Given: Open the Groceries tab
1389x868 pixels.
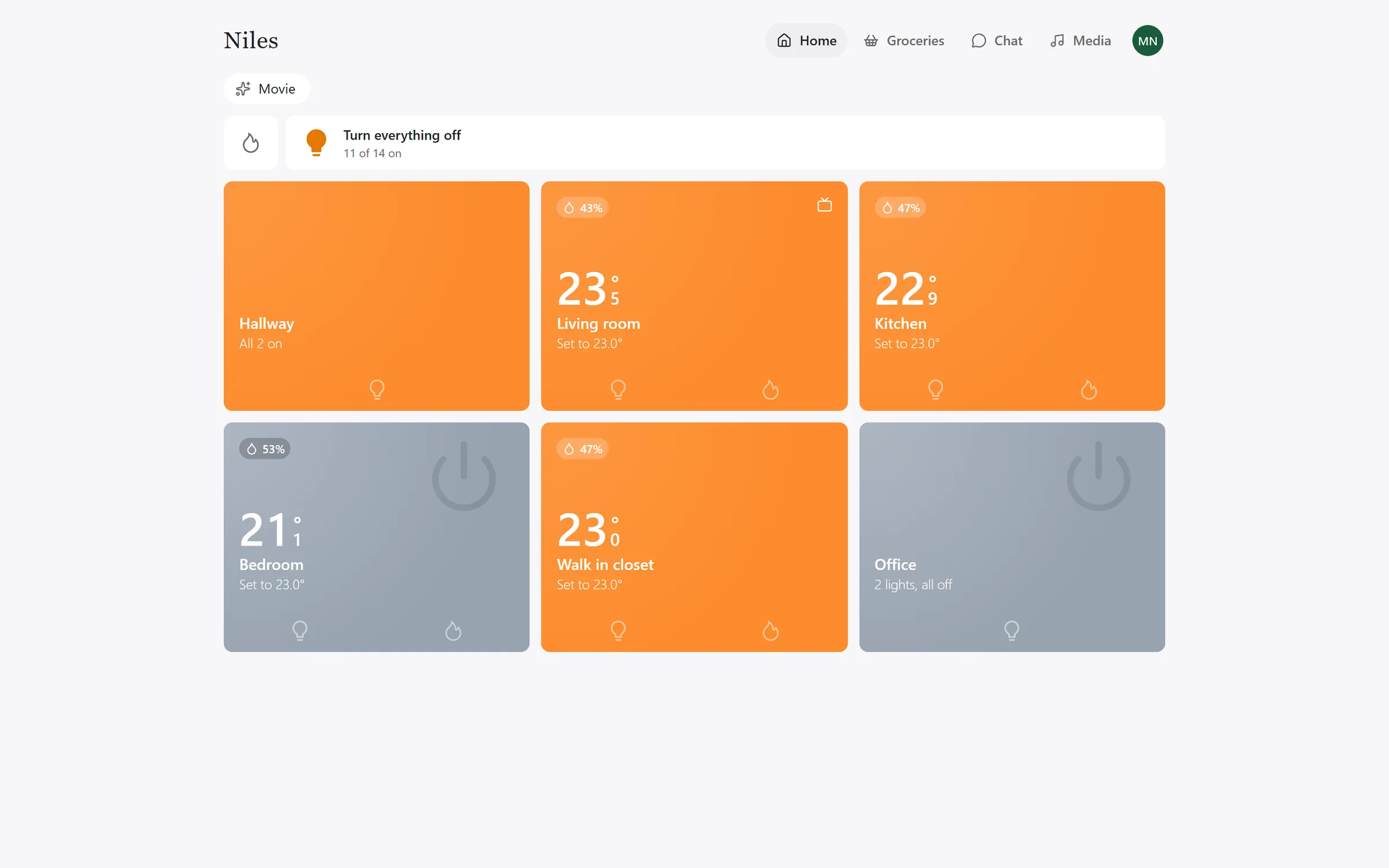Looking at the screenshot, I should point(903,41).
